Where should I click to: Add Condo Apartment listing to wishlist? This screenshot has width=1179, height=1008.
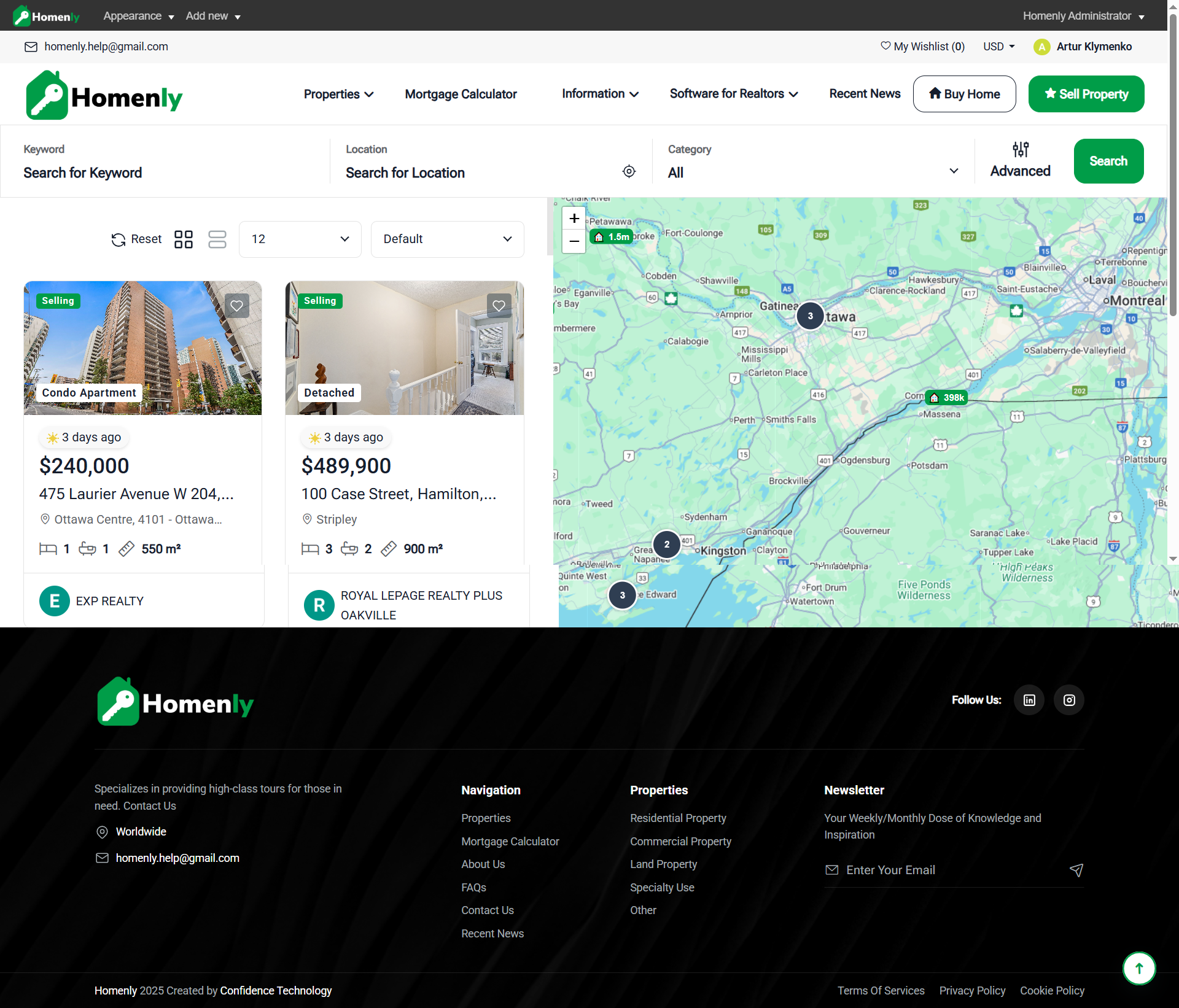[x=236, y=306]
